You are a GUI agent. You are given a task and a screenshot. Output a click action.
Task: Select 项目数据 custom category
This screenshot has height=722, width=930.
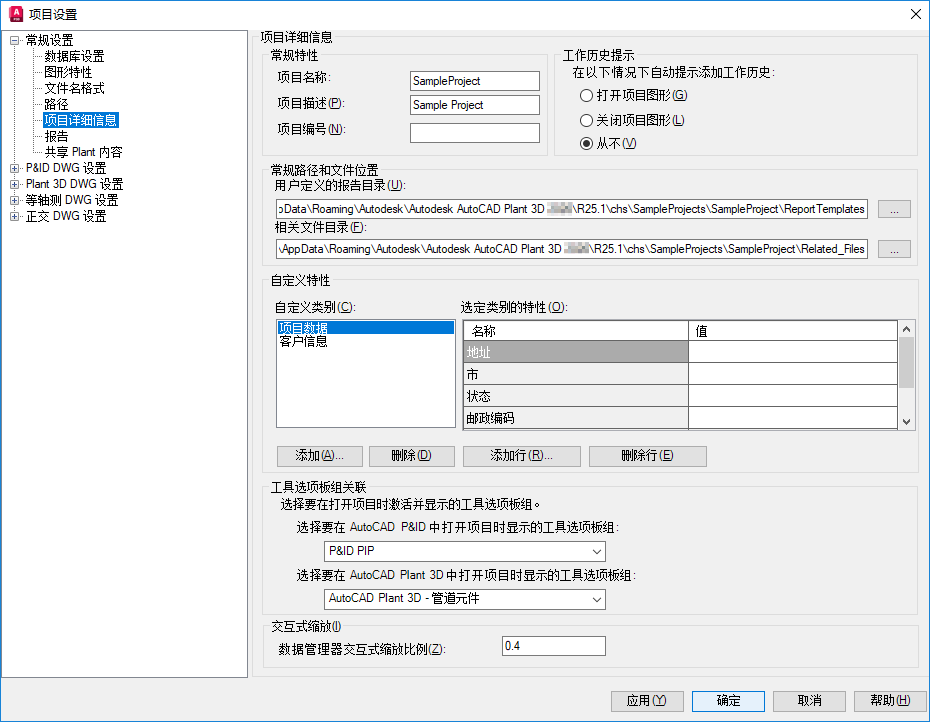(365, 328)
